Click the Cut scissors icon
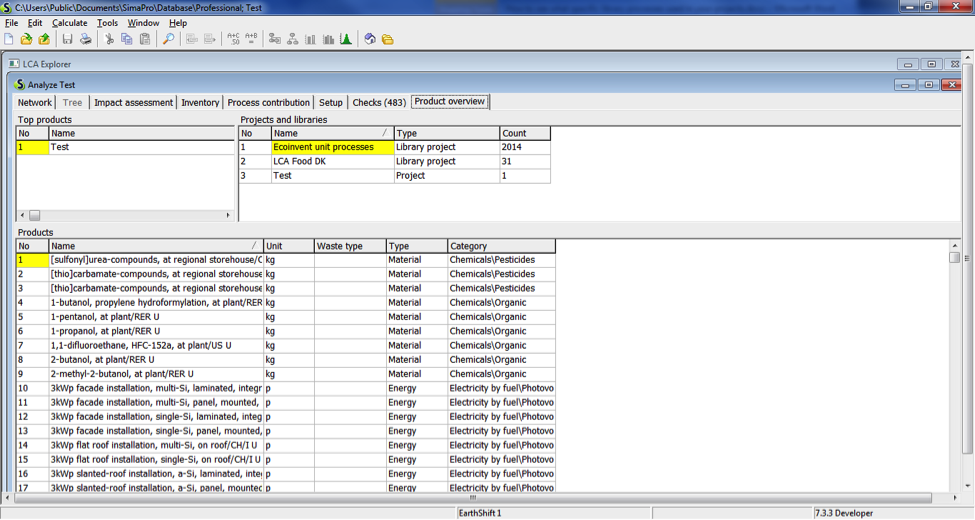Screen dimensions: 975x520 [109, 39]
